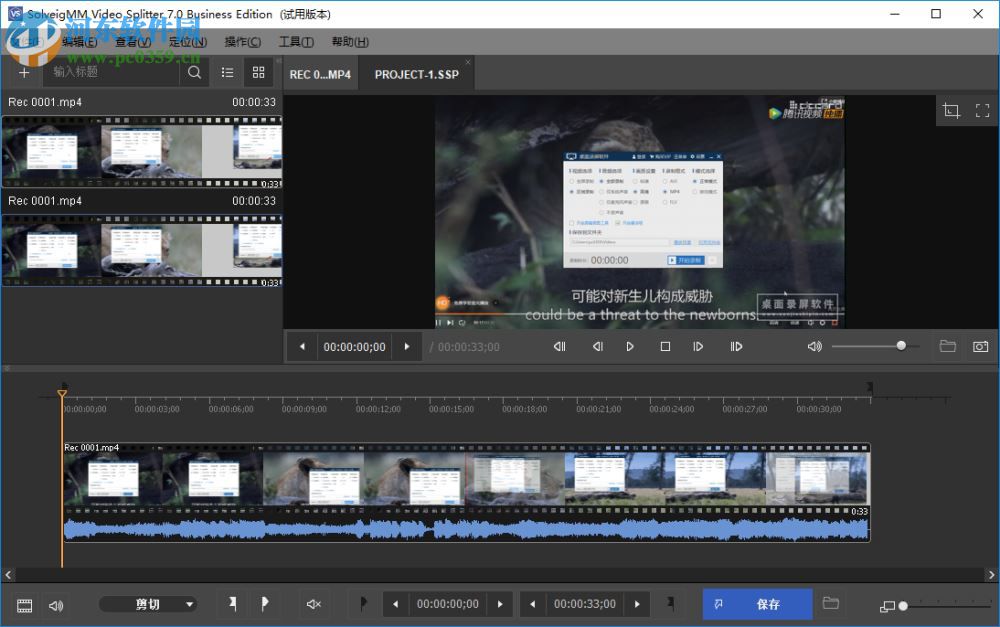Image resolution: width=1000 pixels, height=627 pixels.
Task: Click the add media plus icon
Action: click(23, 72)
